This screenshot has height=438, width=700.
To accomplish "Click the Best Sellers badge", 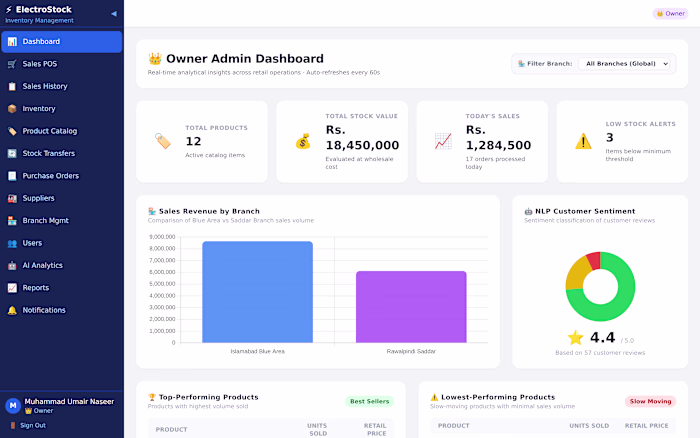I will pyautogui.click(x=369, y=401).
